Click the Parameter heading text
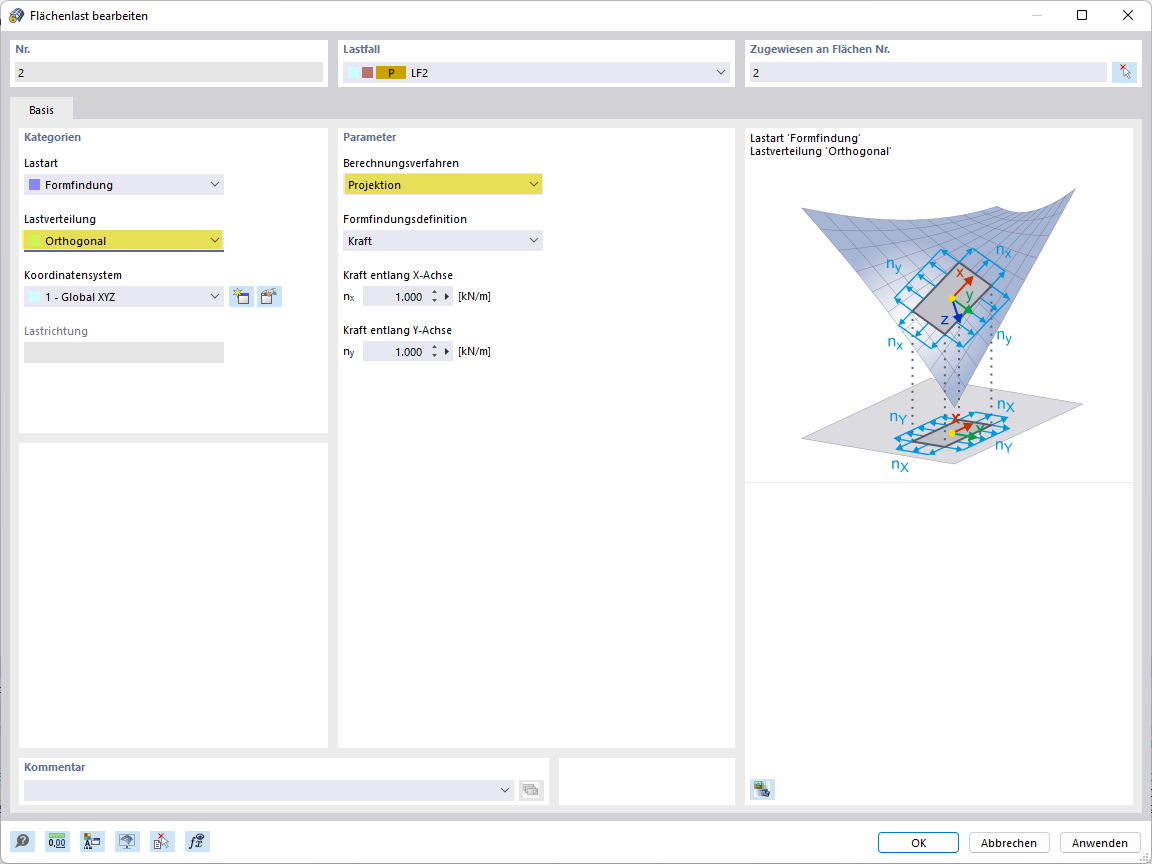 370,137
